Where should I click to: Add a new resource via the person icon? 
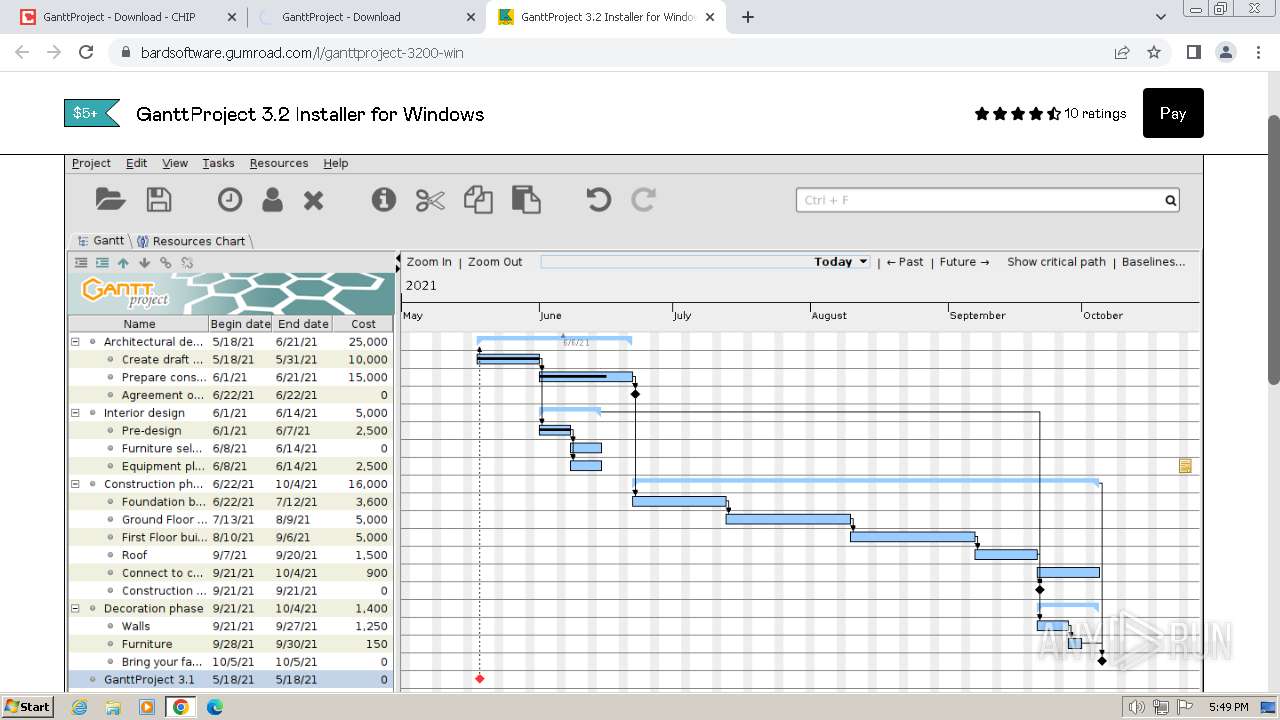pyautogui.click(x=272, y=200)
